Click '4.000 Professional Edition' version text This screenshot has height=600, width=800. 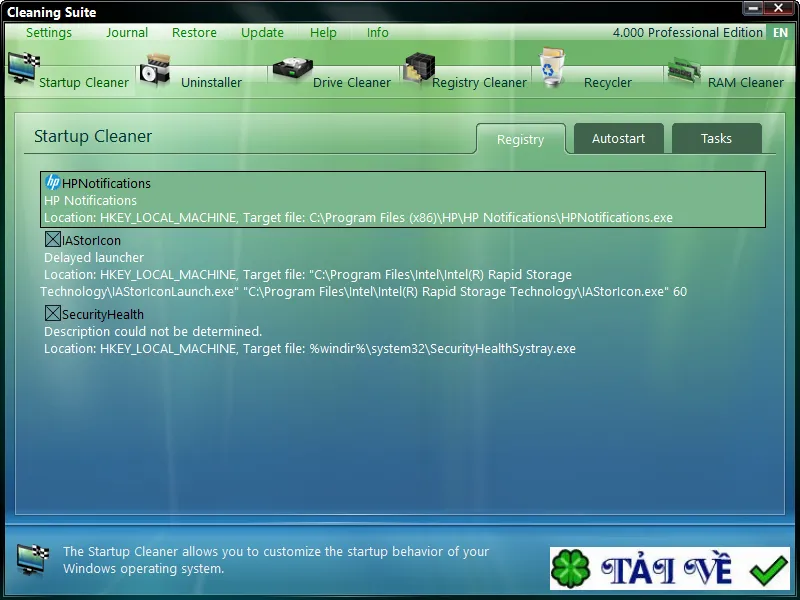[688, 33]
